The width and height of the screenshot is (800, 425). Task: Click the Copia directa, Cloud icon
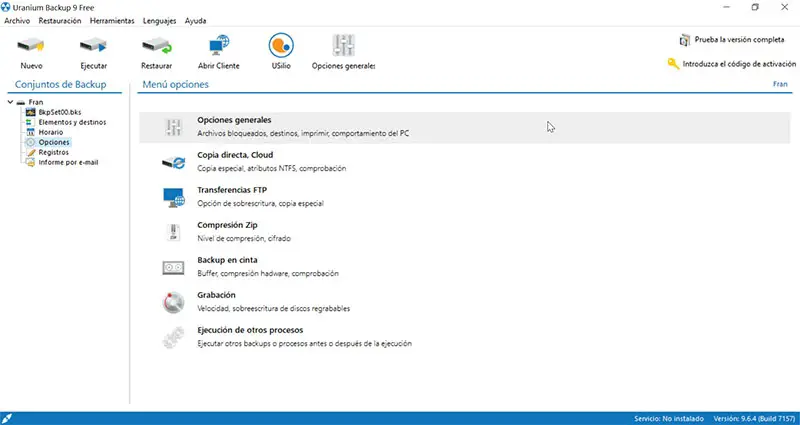click(173, 162)
